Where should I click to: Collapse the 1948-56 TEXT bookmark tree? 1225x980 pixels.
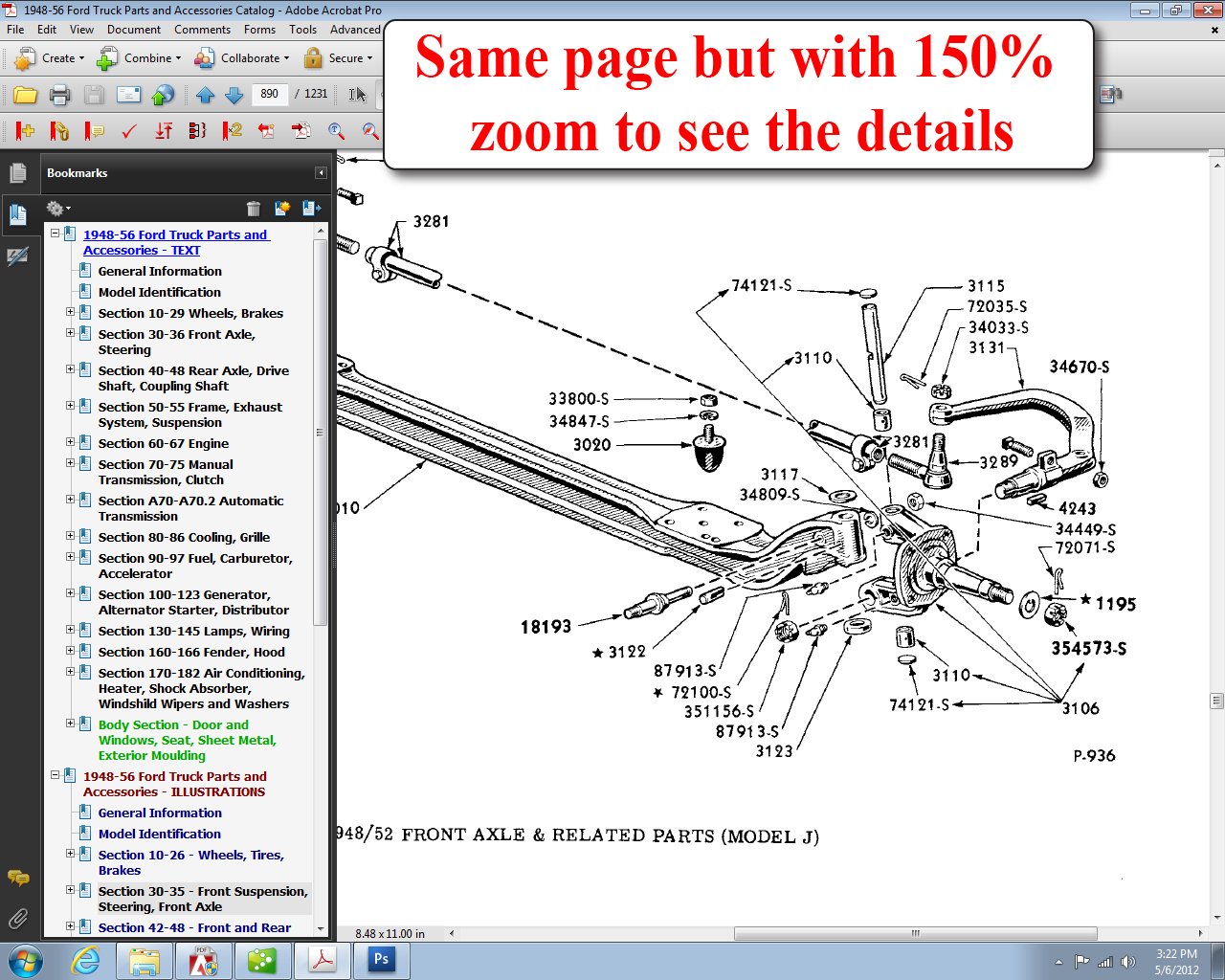56,234
